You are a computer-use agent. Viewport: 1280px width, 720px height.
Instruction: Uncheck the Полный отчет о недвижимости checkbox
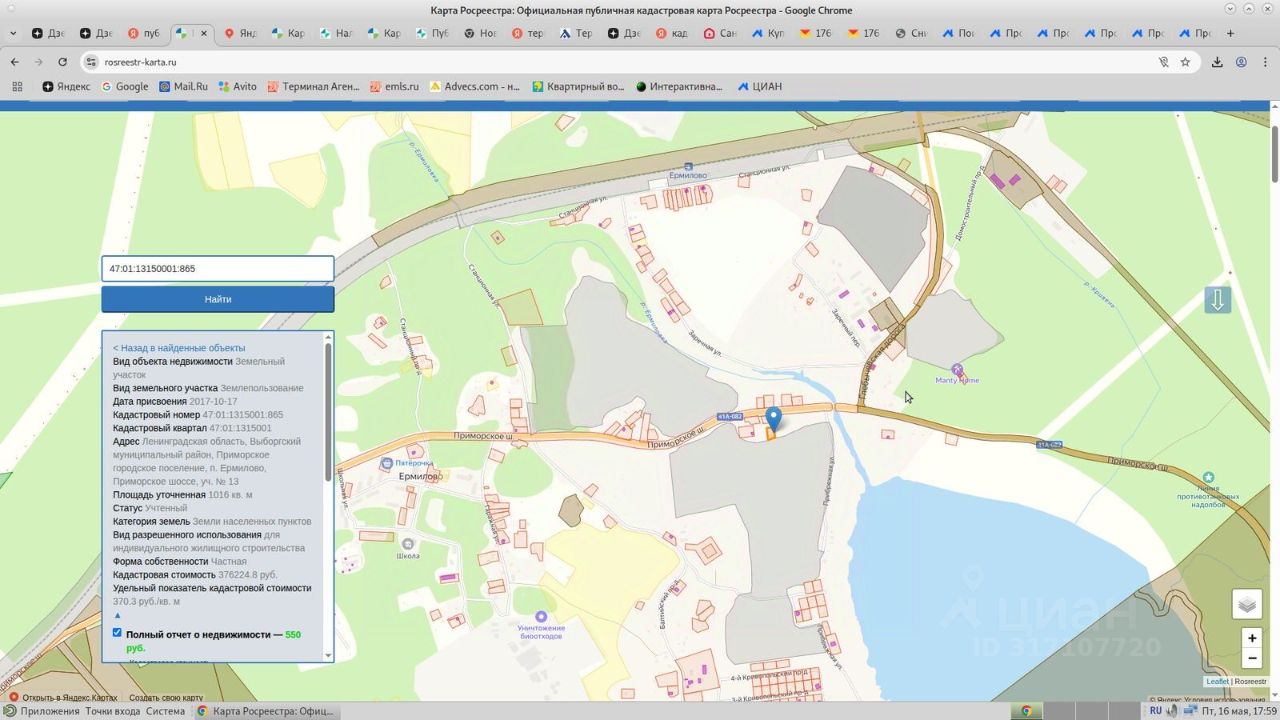117,633
